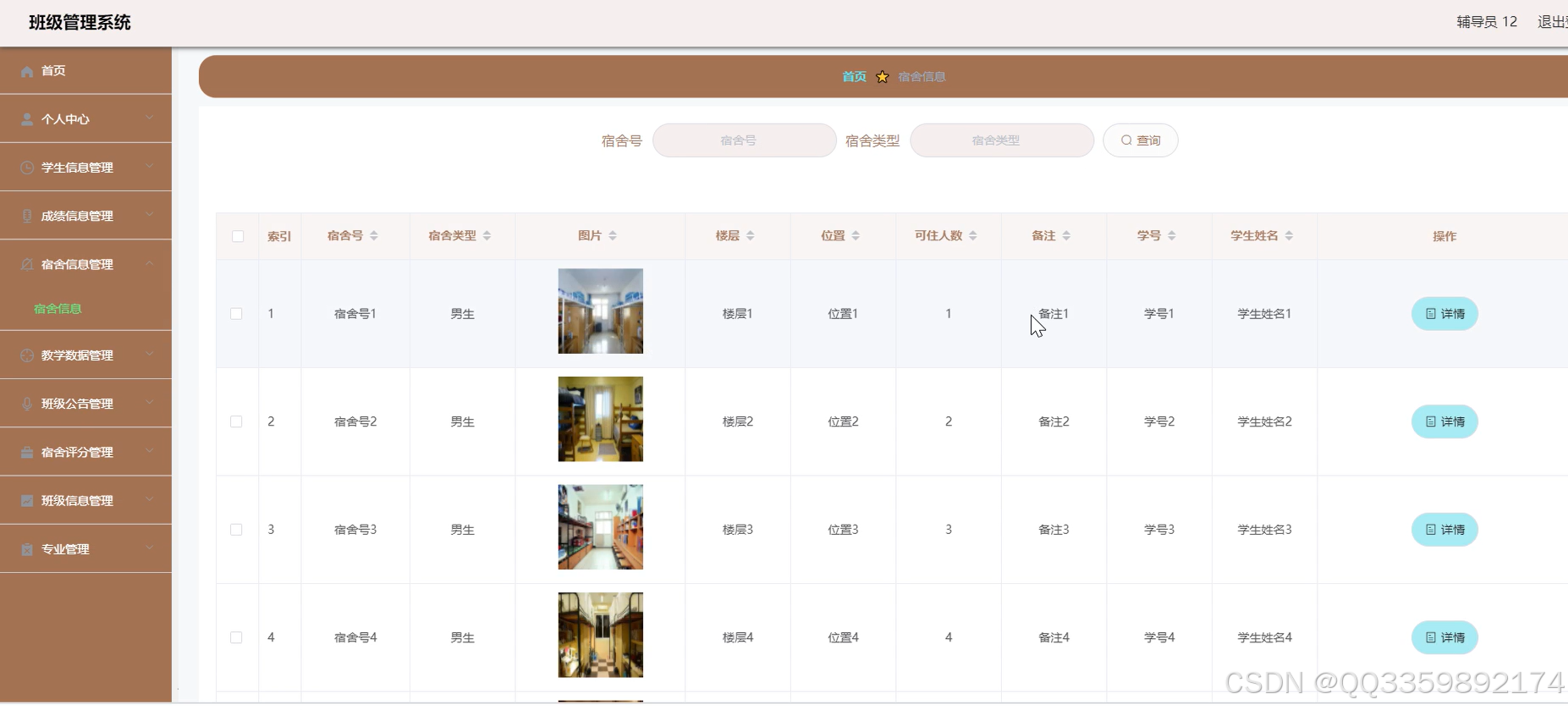Open 学生信息管理 in the sidebar
The height and width of the screenshot is (710, 1568).
pyautogui.click(x=85, y=168)
